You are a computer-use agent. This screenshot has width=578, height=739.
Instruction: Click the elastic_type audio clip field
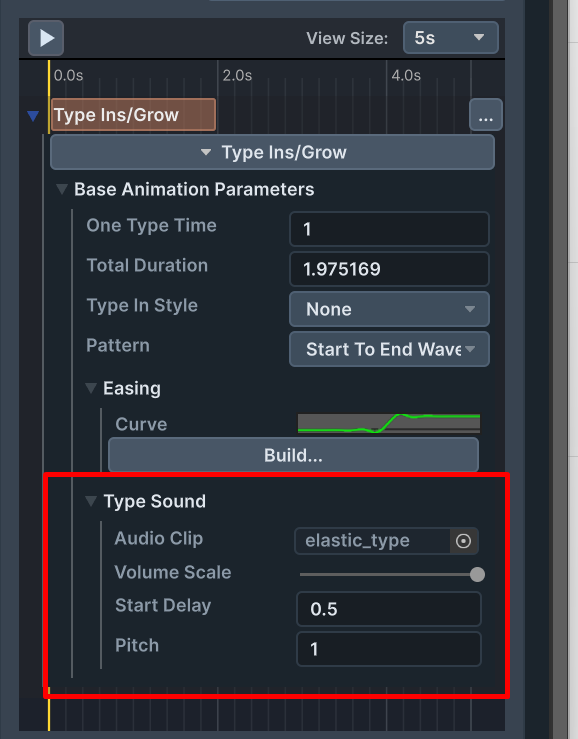[x=372, y=541]
